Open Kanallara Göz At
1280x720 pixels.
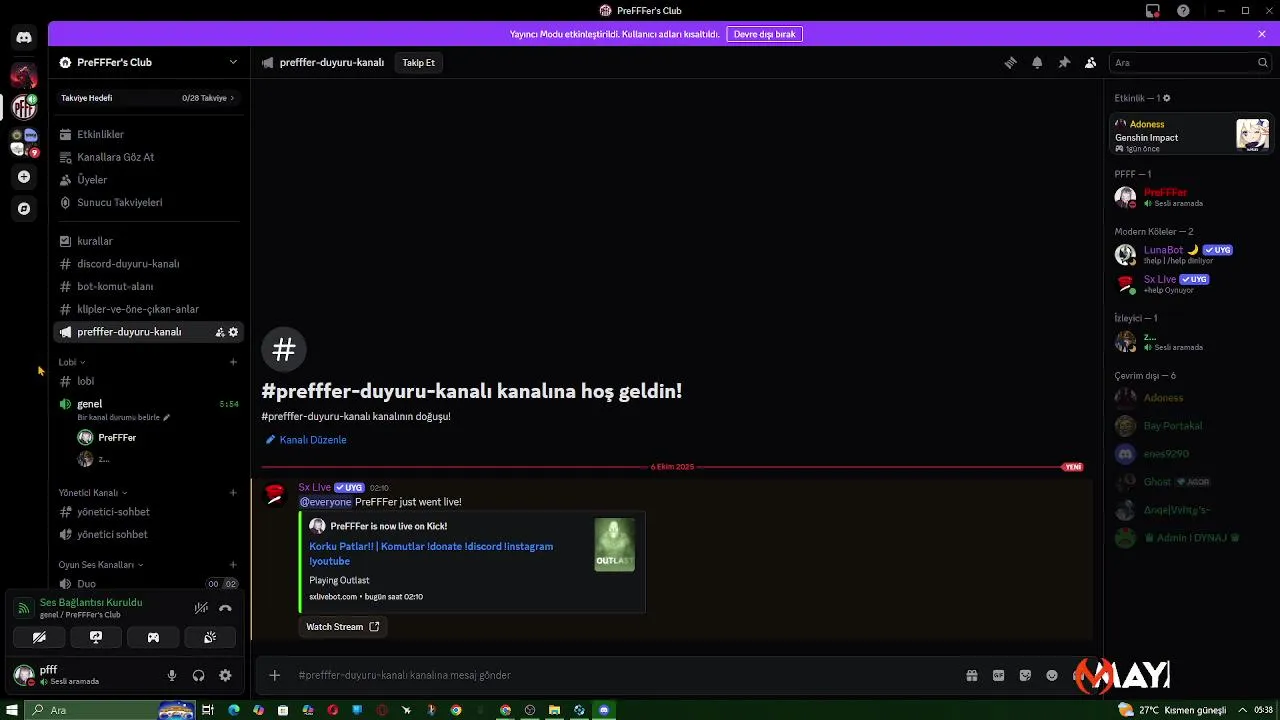coord(149,157)
